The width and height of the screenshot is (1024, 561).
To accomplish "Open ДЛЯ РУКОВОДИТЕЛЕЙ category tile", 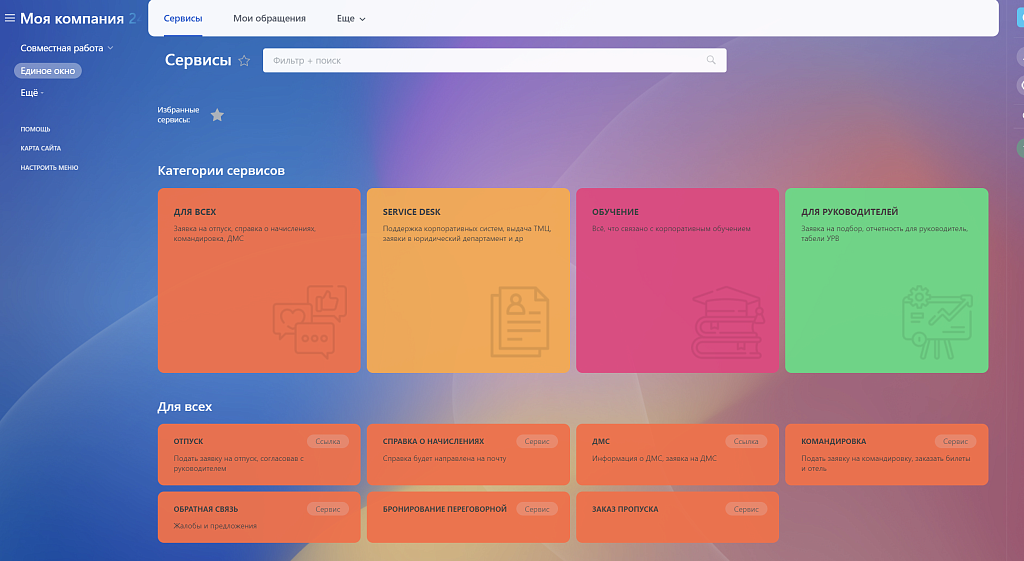I will click(887, 281).
